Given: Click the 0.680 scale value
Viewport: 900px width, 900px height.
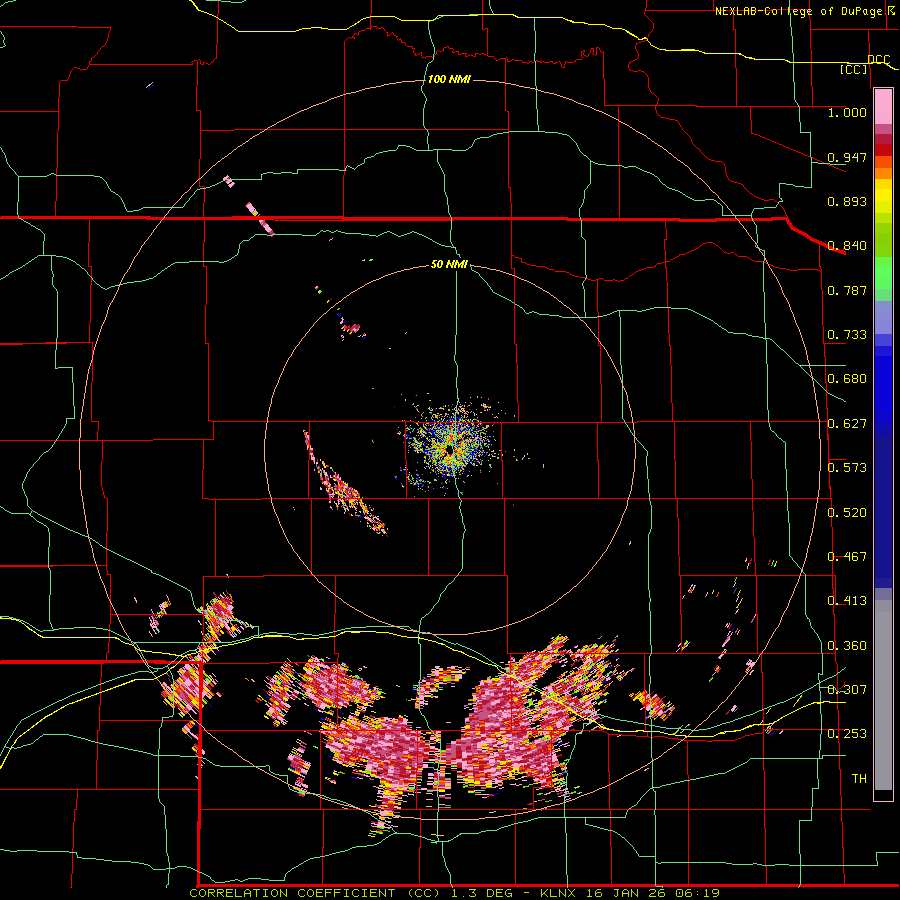Looking at the screenshot, I should (x=847, y=379).
